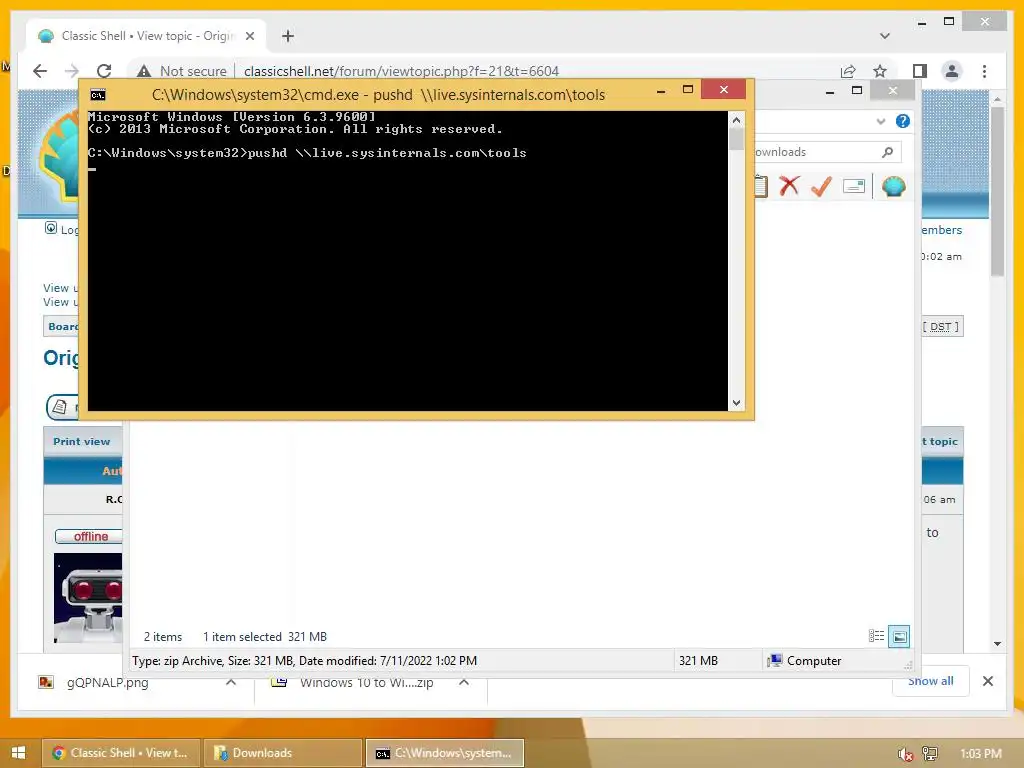
Task: Click the muted volume tray icon
Action: pos(905,754)
